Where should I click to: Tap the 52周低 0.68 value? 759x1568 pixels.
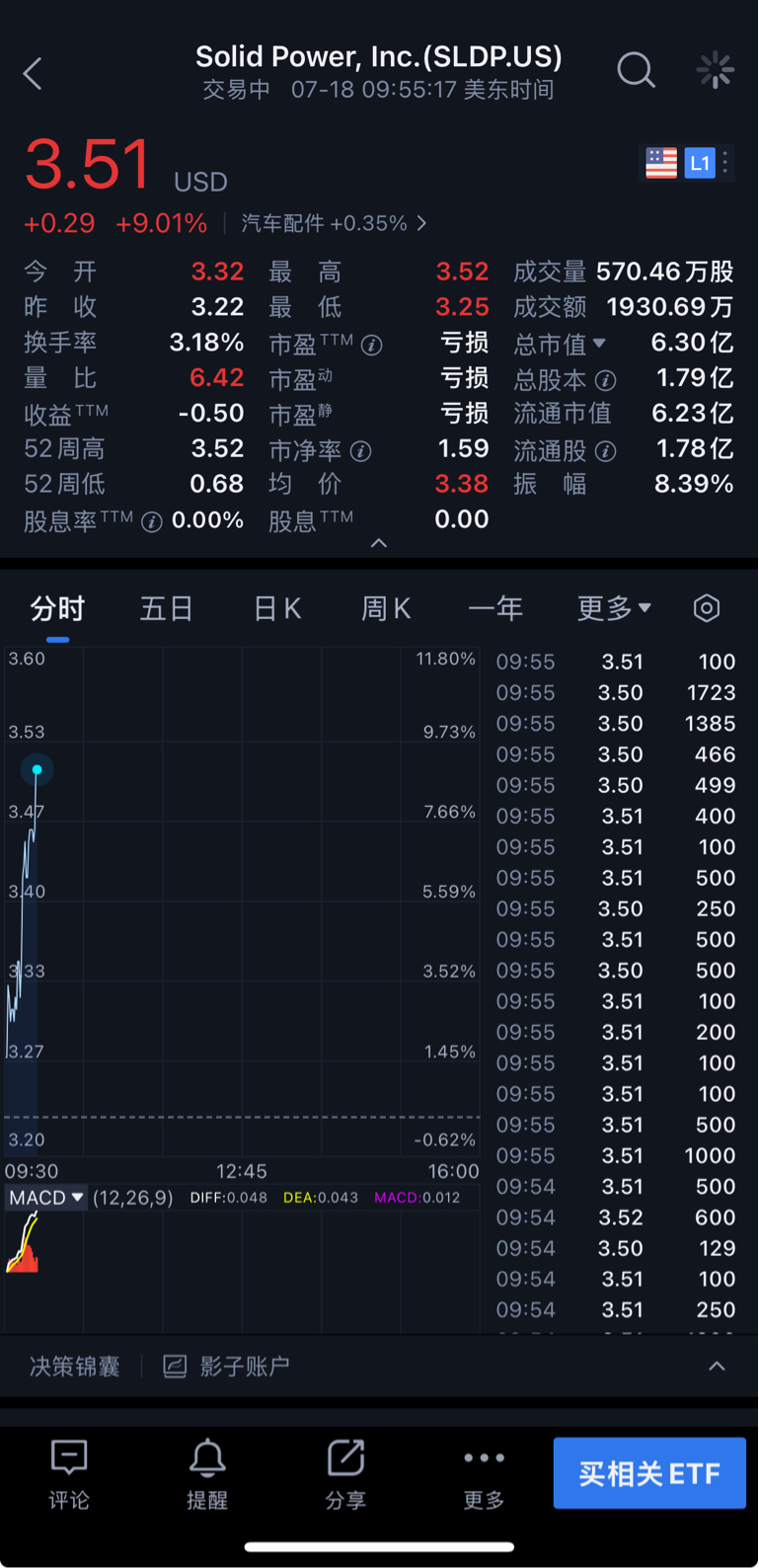[217, 484]
